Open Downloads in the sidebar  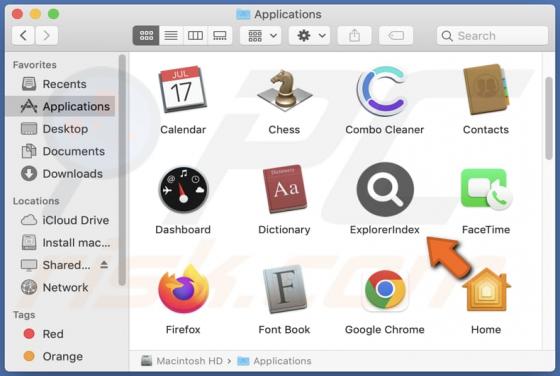click(x=61, y=174)
